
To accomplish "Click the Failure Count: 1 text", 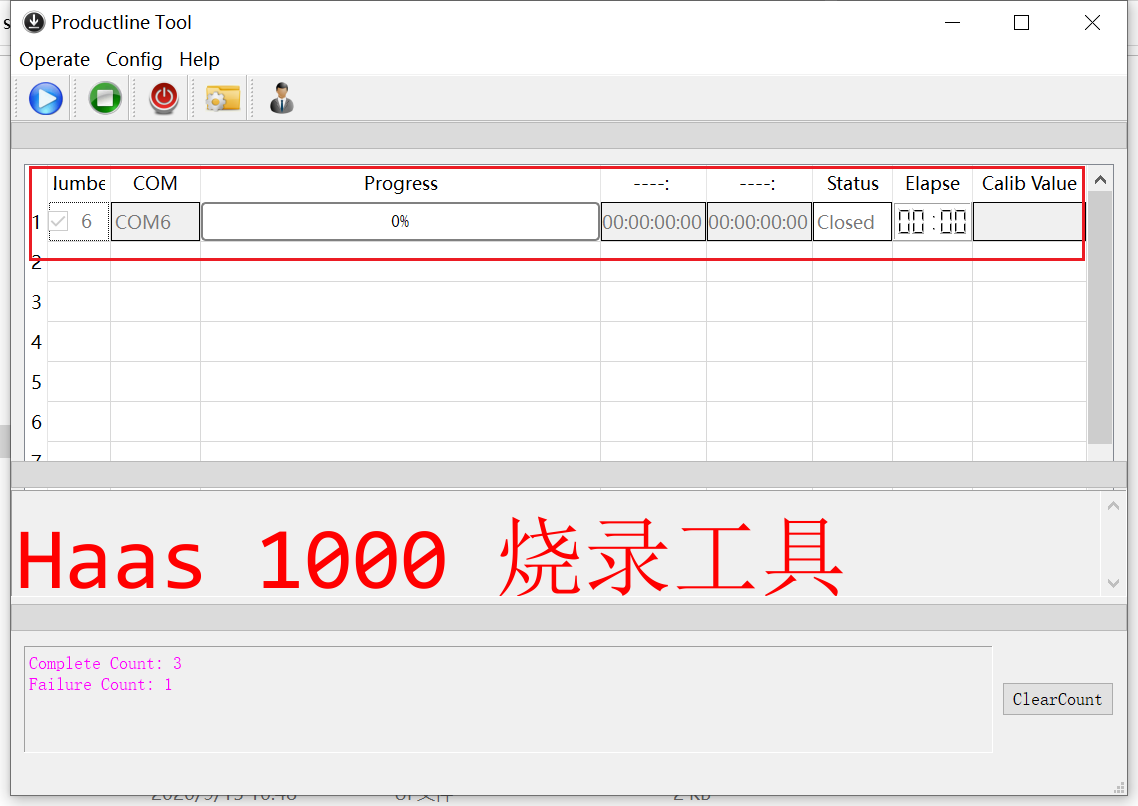I will 100,684.
